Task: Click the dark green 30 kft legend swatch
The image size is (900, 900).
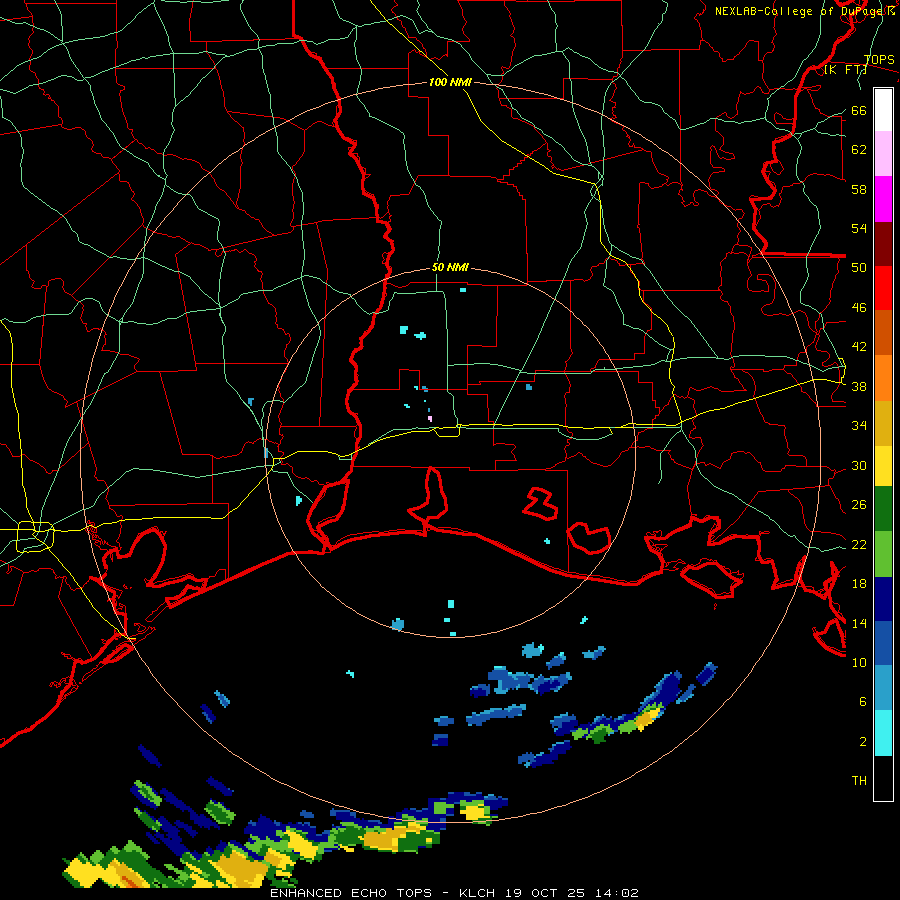Action: tap(883, 509)
